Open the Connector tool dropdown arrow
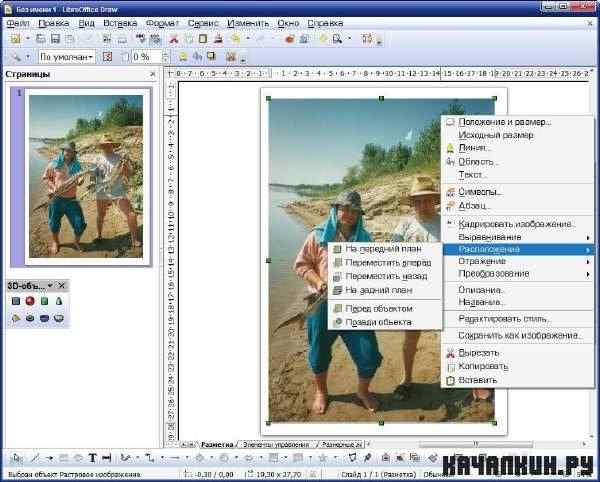Image resolution: width=600 pixels, height=482 pixels. point(161,458)
